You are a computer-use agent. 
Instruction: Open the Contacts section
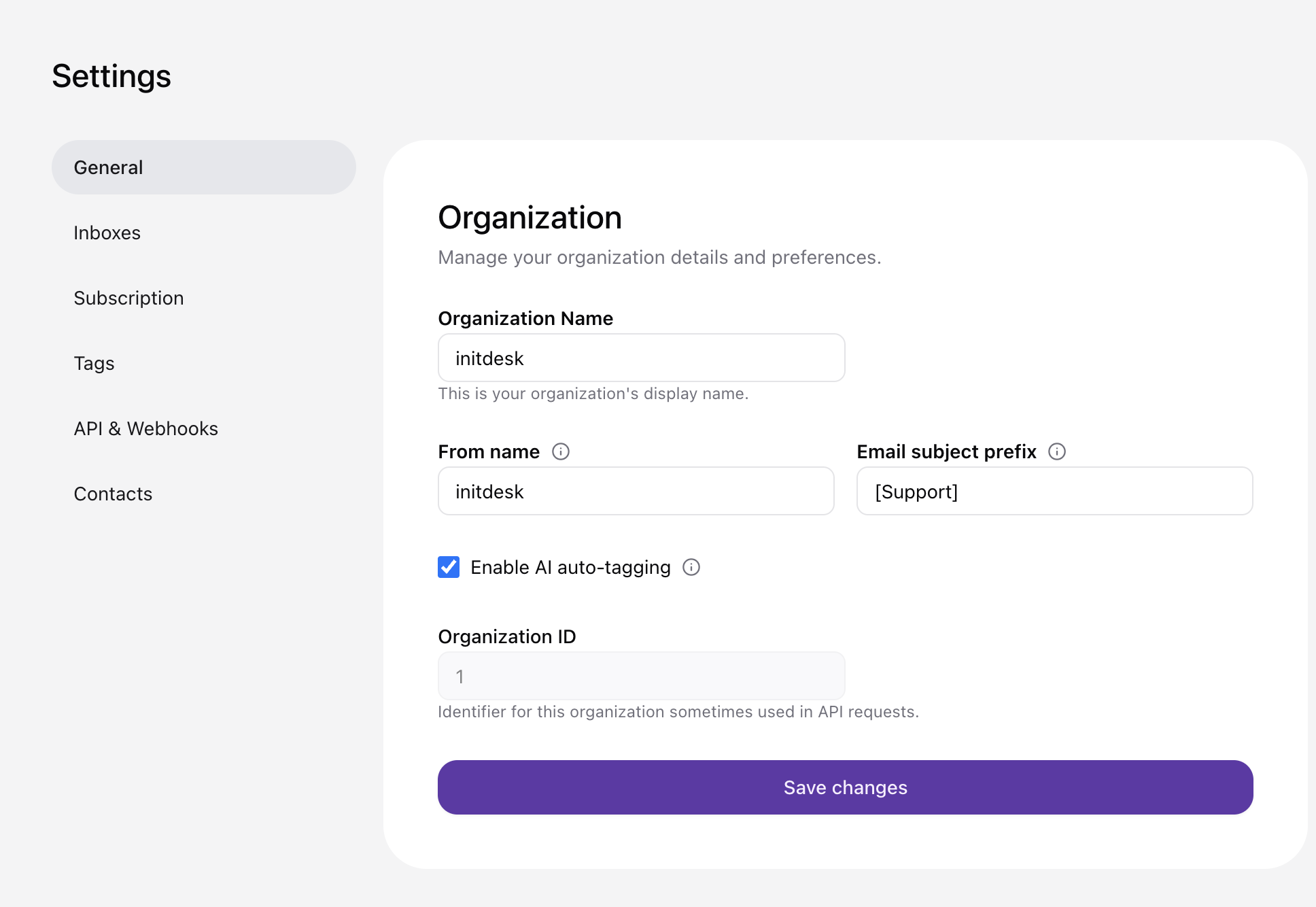point(113,494)
